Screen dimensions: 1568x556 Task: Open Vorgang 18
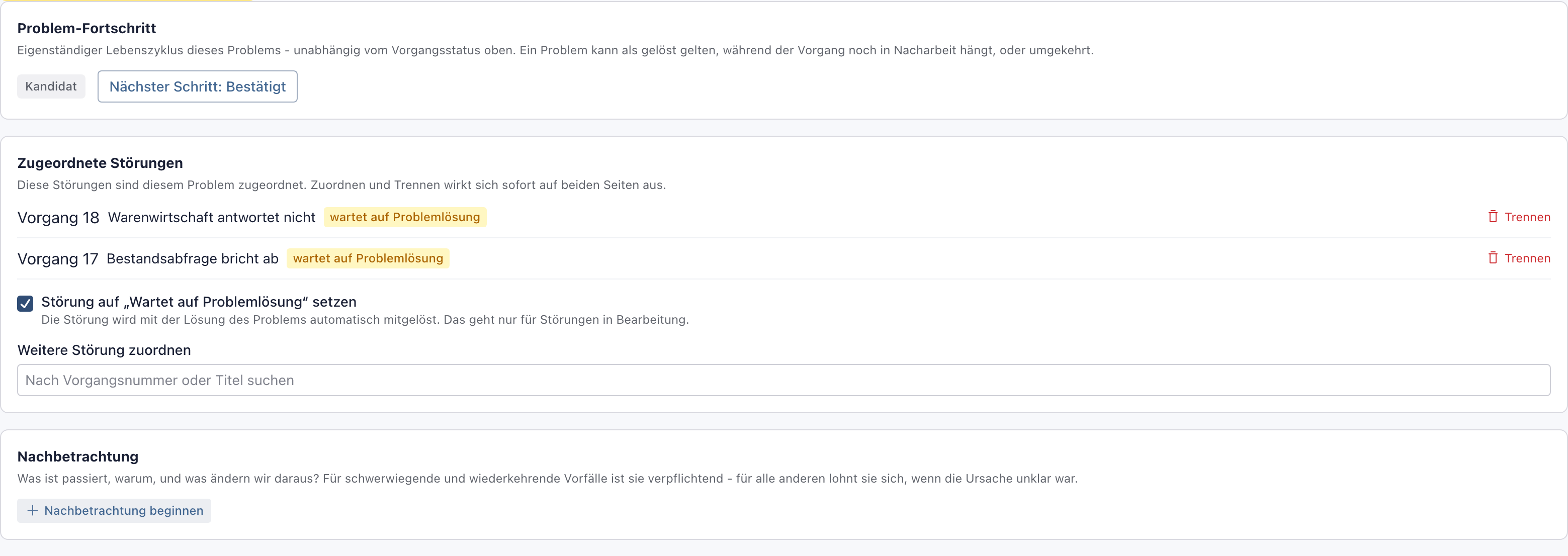[x=58, y=218]
